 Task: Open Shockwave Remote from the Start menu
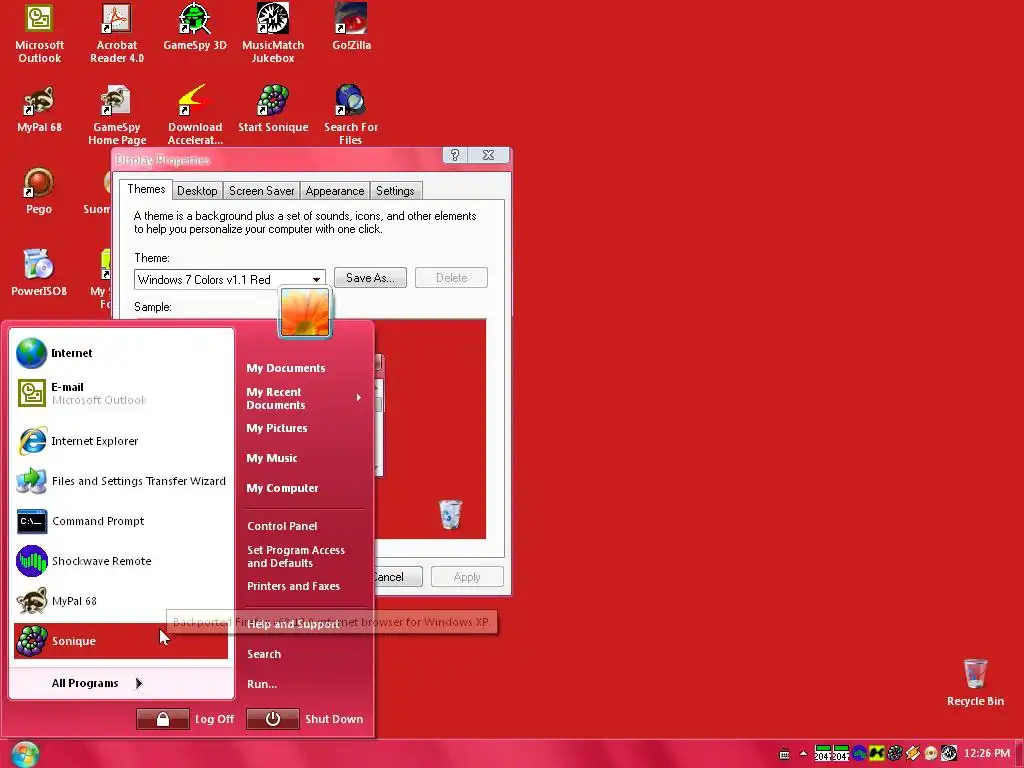coord(121,561)
